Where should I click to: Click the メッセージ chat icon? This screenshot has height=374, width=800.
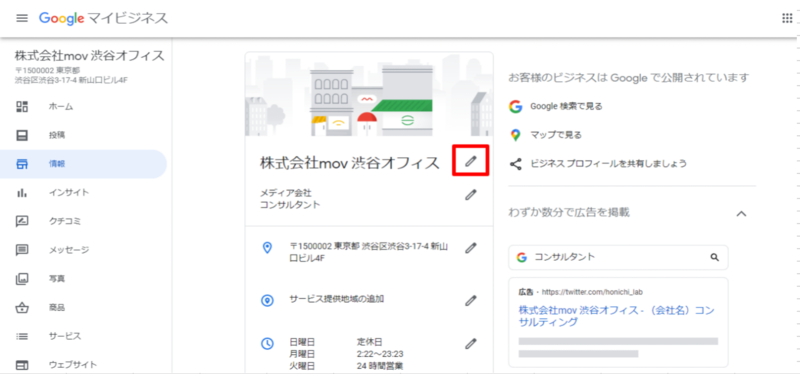pos(22,250)
